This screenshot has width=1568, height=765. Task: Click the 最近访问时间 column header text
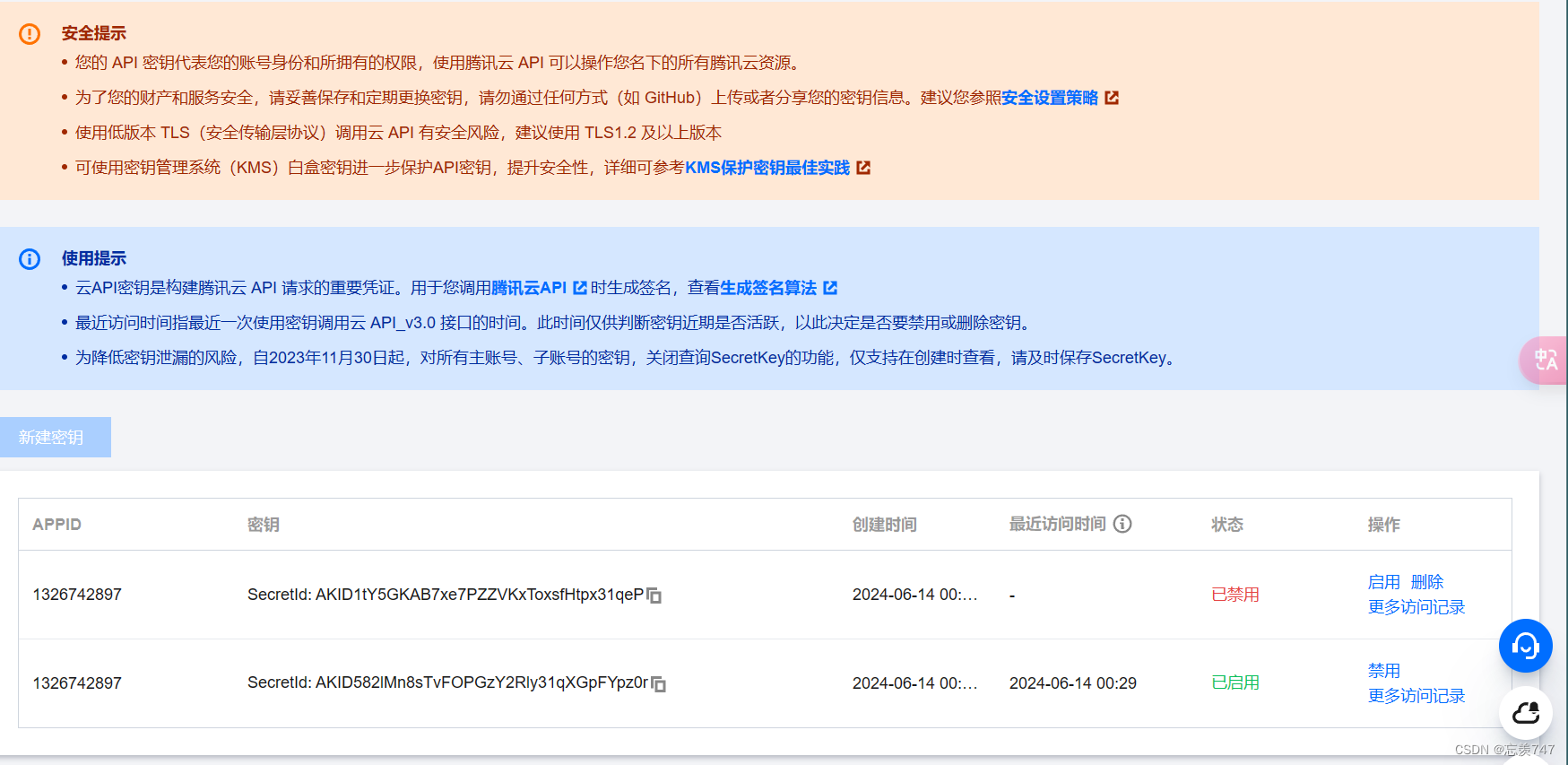coord(1058,524)
